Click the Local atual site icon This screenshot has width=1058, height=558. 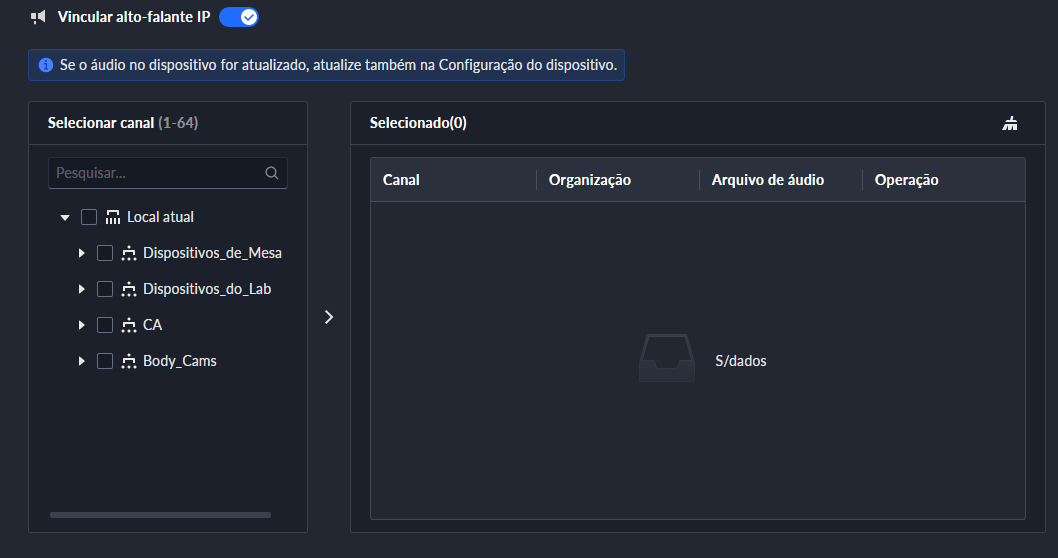click(x=112, y=217)
